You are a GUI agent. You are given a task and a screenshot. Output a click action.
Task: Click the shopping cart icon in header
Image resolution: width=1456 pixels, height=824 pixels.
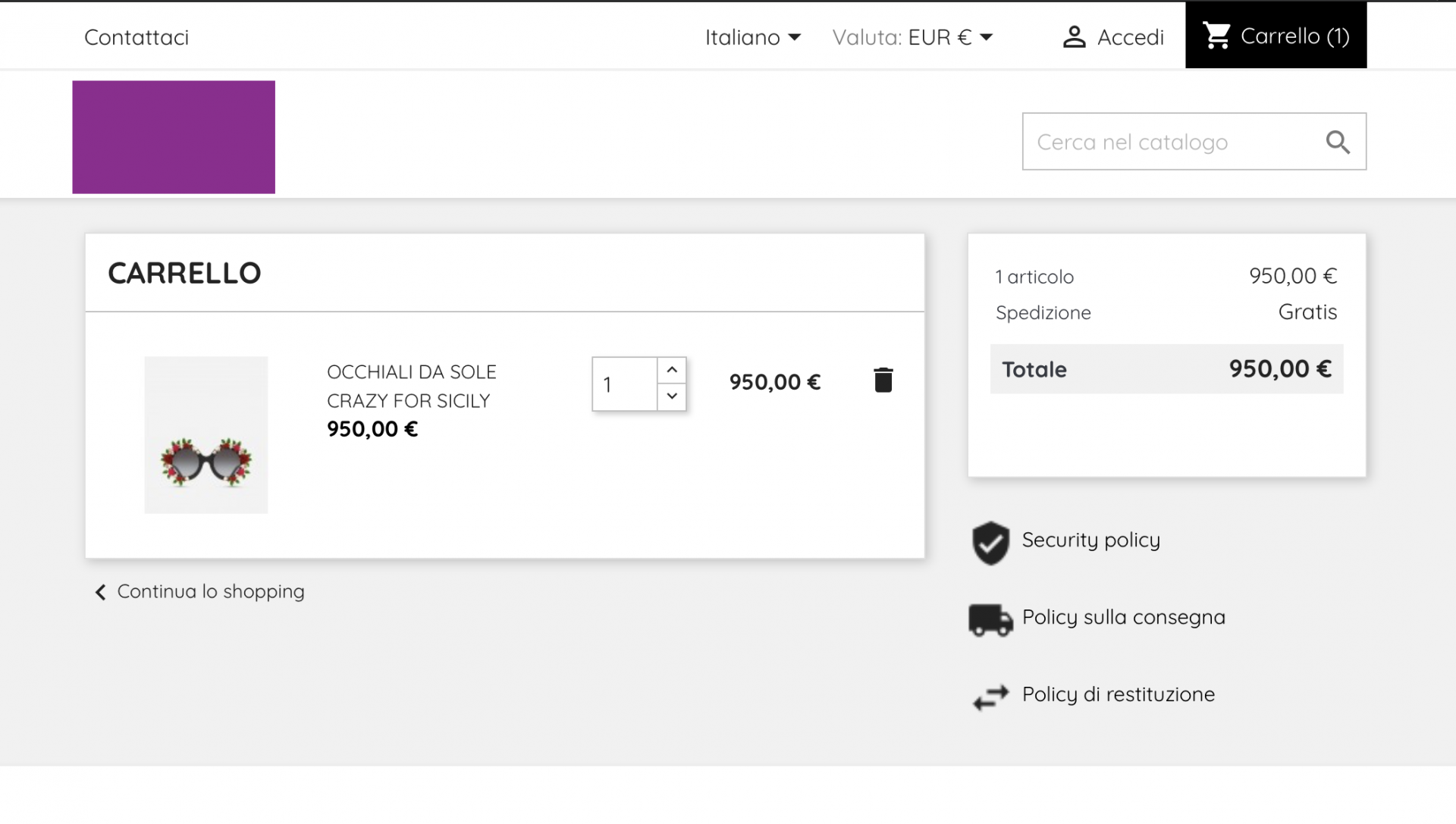[x=1217, y=36]
